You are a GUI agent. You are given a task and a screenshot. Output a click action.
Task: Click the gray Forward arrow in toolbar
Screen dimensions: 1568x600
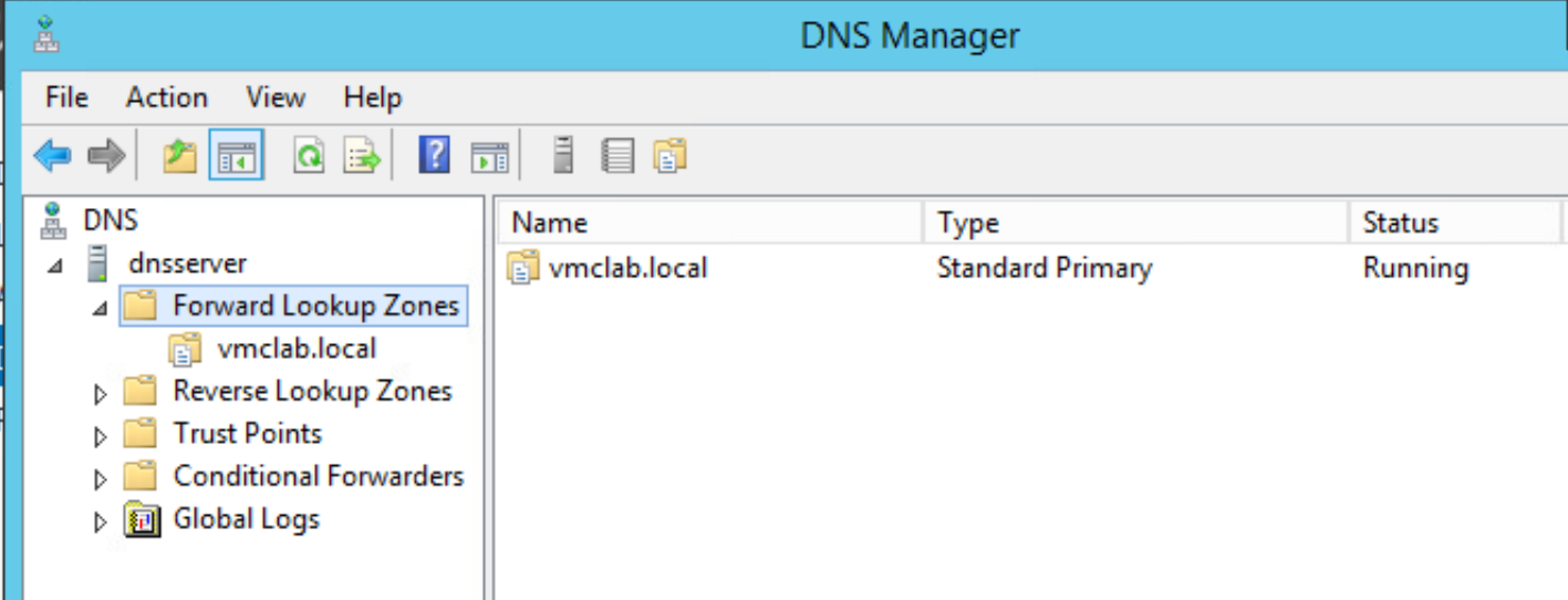[107, 156]
